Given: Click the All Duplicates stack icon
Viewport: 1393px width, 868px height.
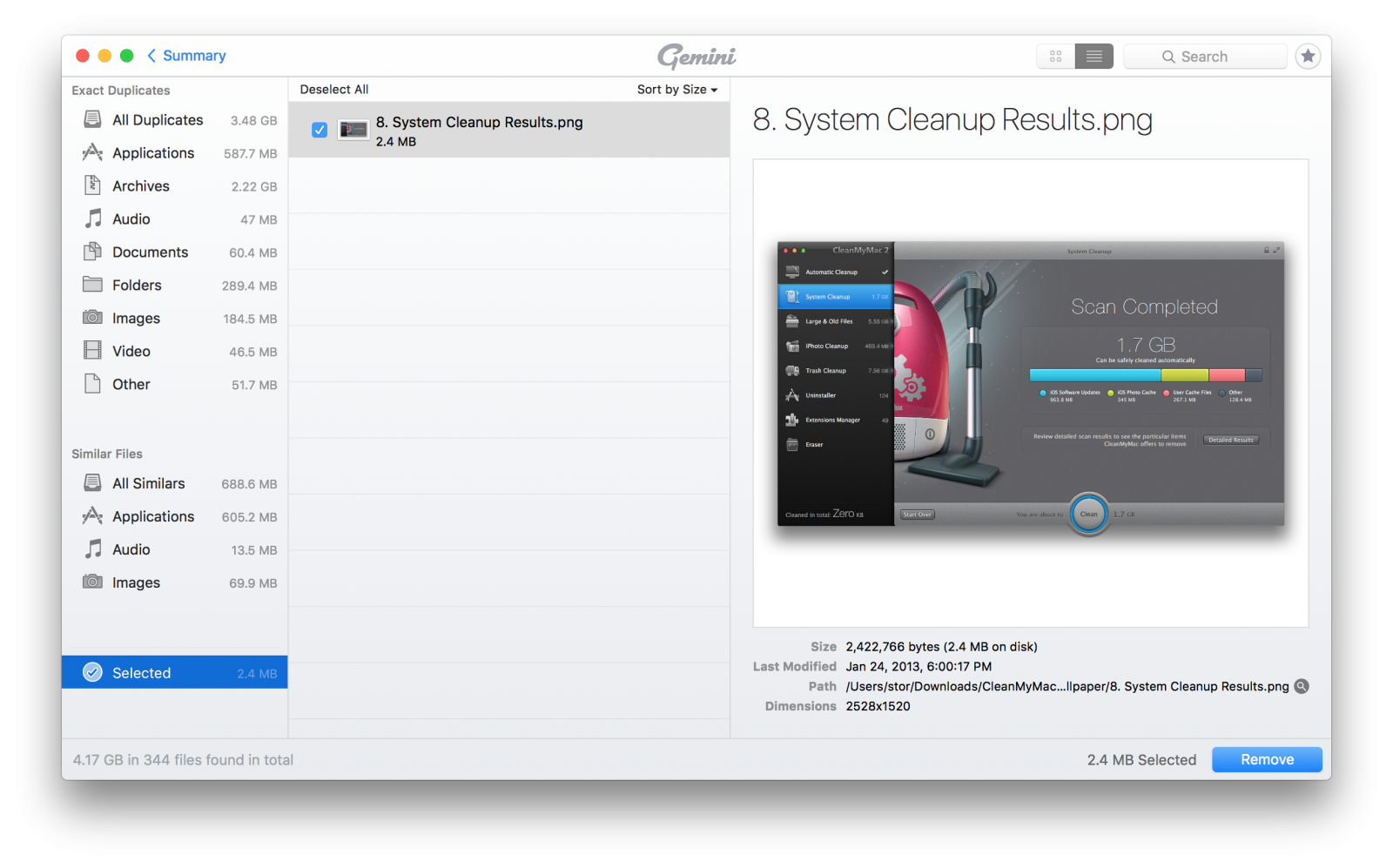Looking at the screenshot, I should coord(92,119).
